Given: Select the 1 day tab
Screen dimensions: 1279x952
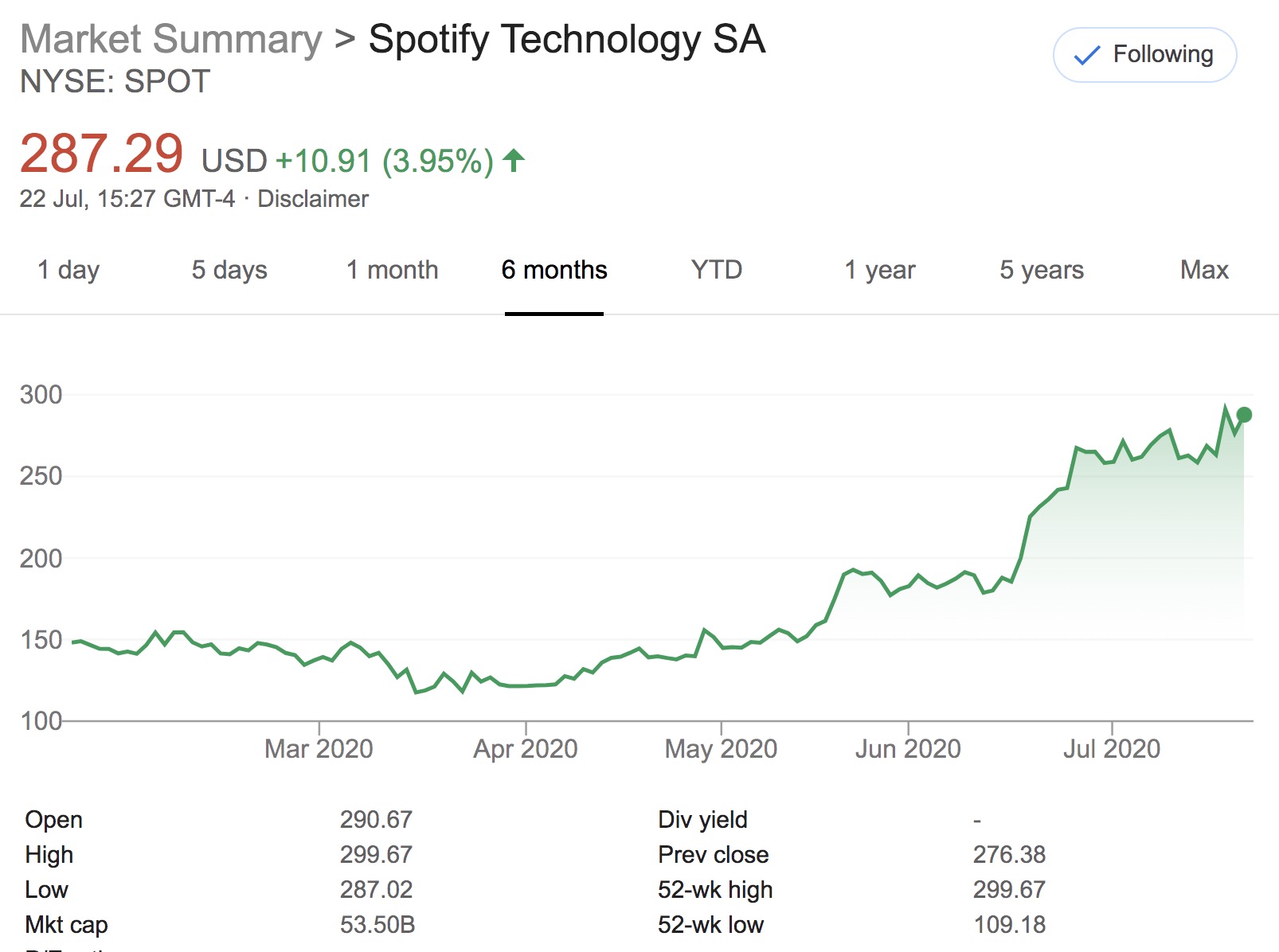Looking at the screenshot, I should pos(68,270).
